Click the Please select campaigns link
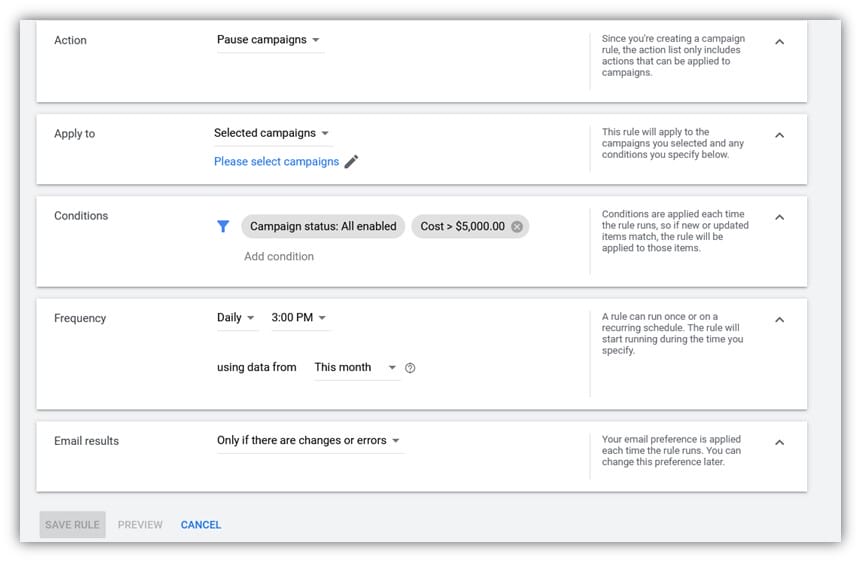 [276, 162]
